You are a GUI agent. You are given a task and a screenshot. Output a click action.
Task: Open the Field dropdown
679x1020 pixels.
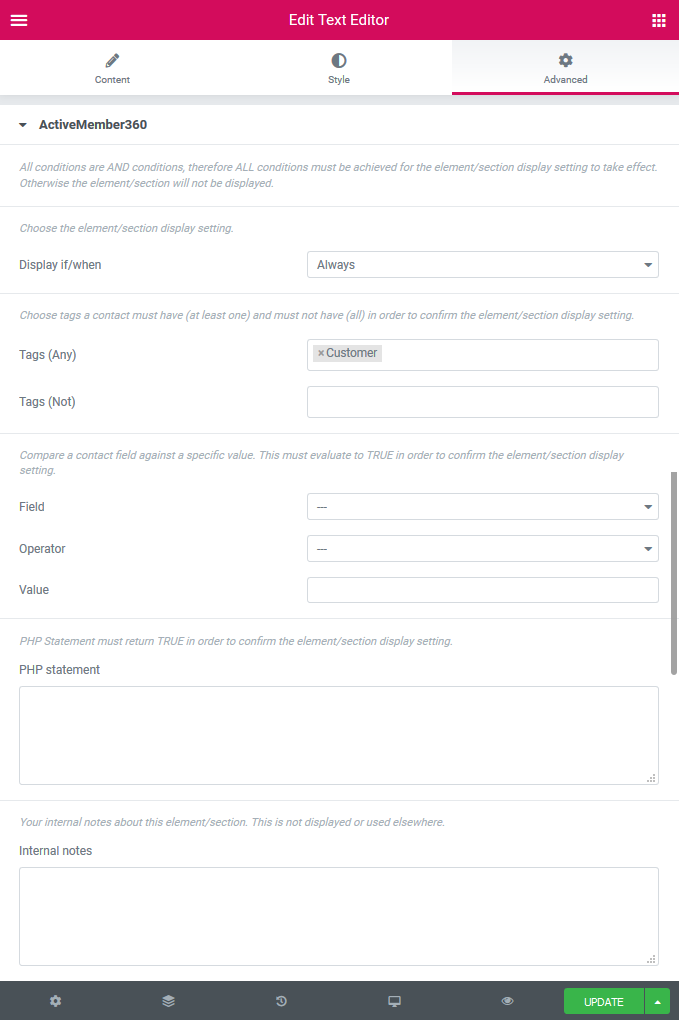point(482,506)
